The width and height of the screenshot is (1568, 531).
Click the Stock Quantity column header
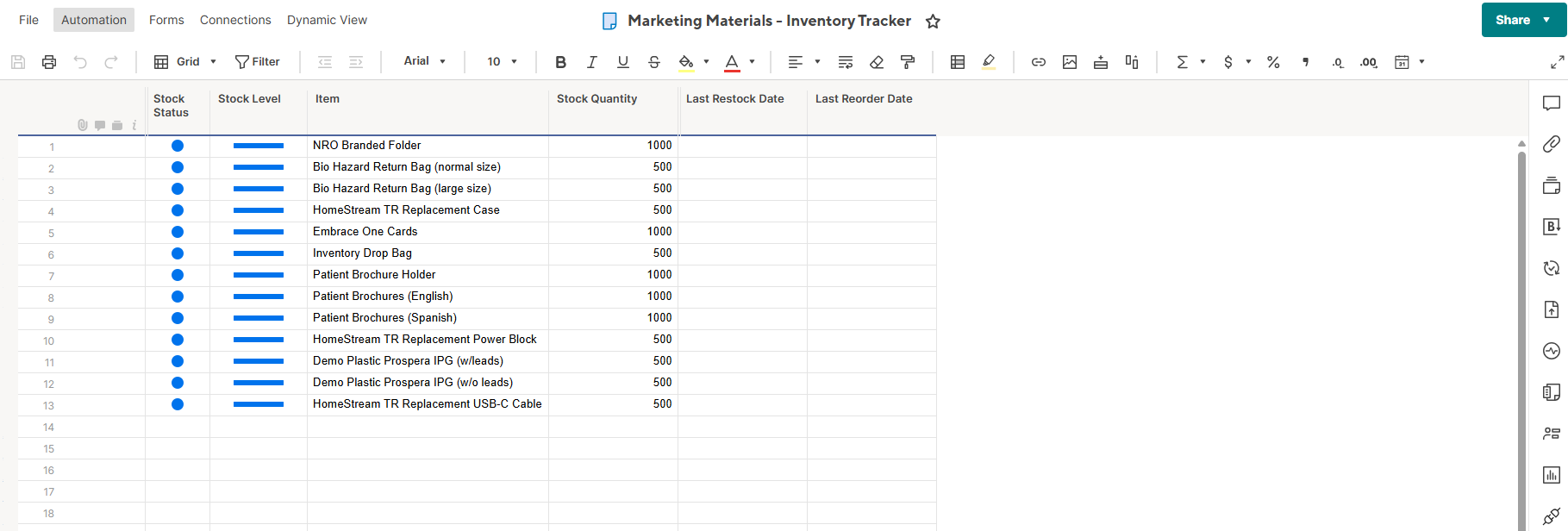pyautogui.click(x=597, y=99)
